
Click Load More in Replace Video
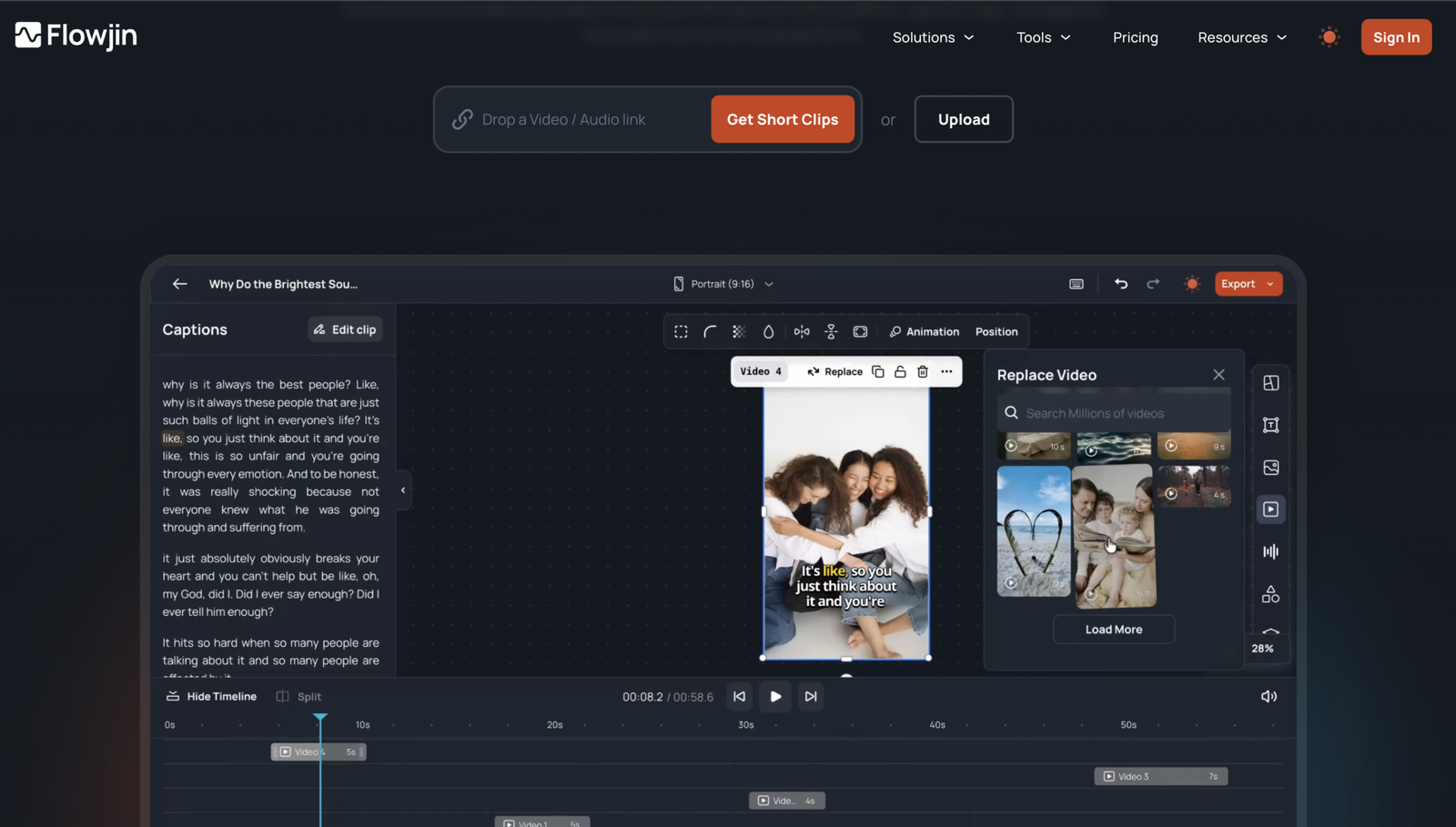(x=1114, y=630)
